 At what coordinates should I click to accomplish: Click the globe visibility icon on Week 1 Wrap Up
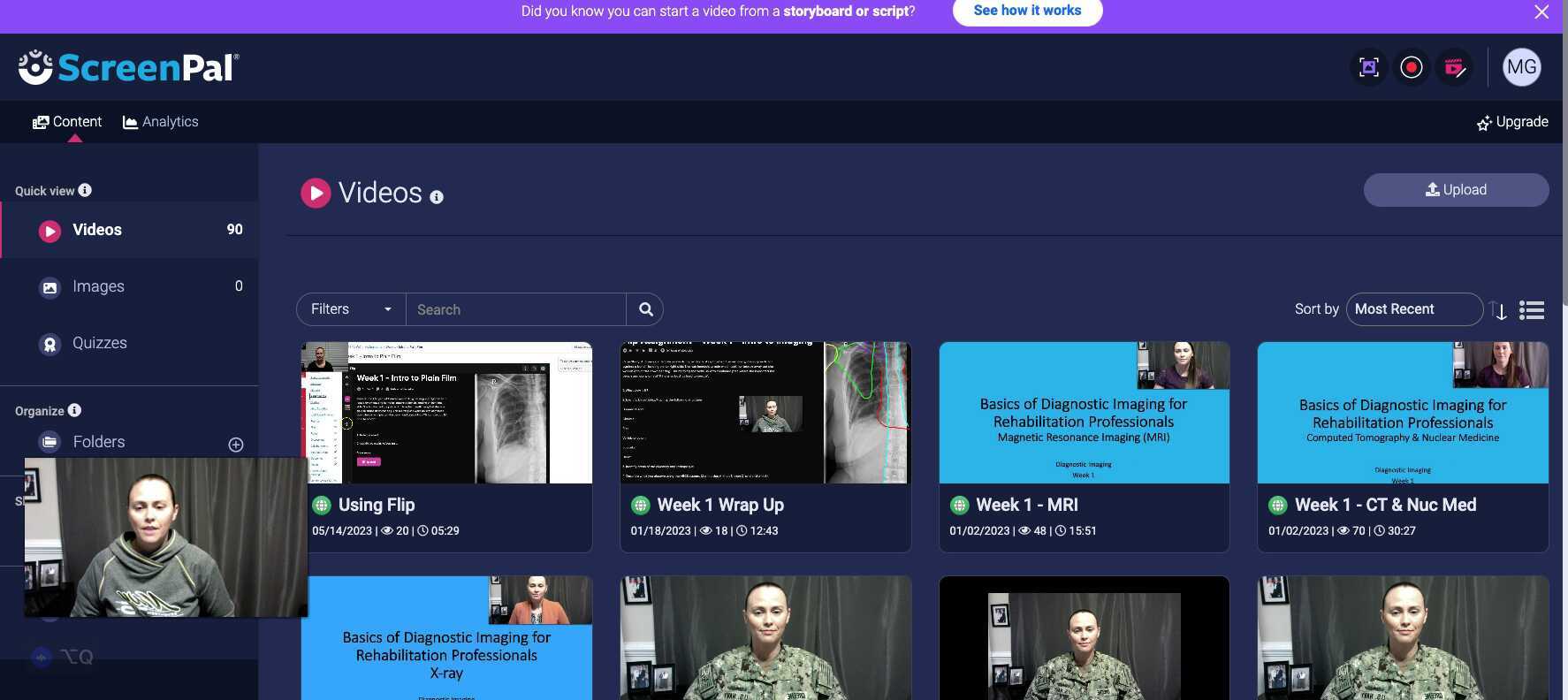tap(641, 506)
